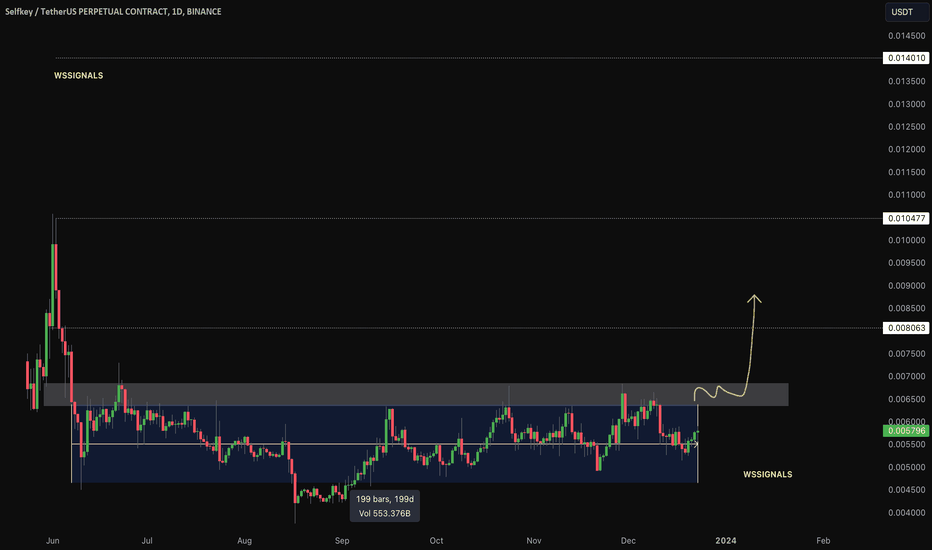
Task: Select the 0.008063 price line label
Action: (x=906, y=328)
